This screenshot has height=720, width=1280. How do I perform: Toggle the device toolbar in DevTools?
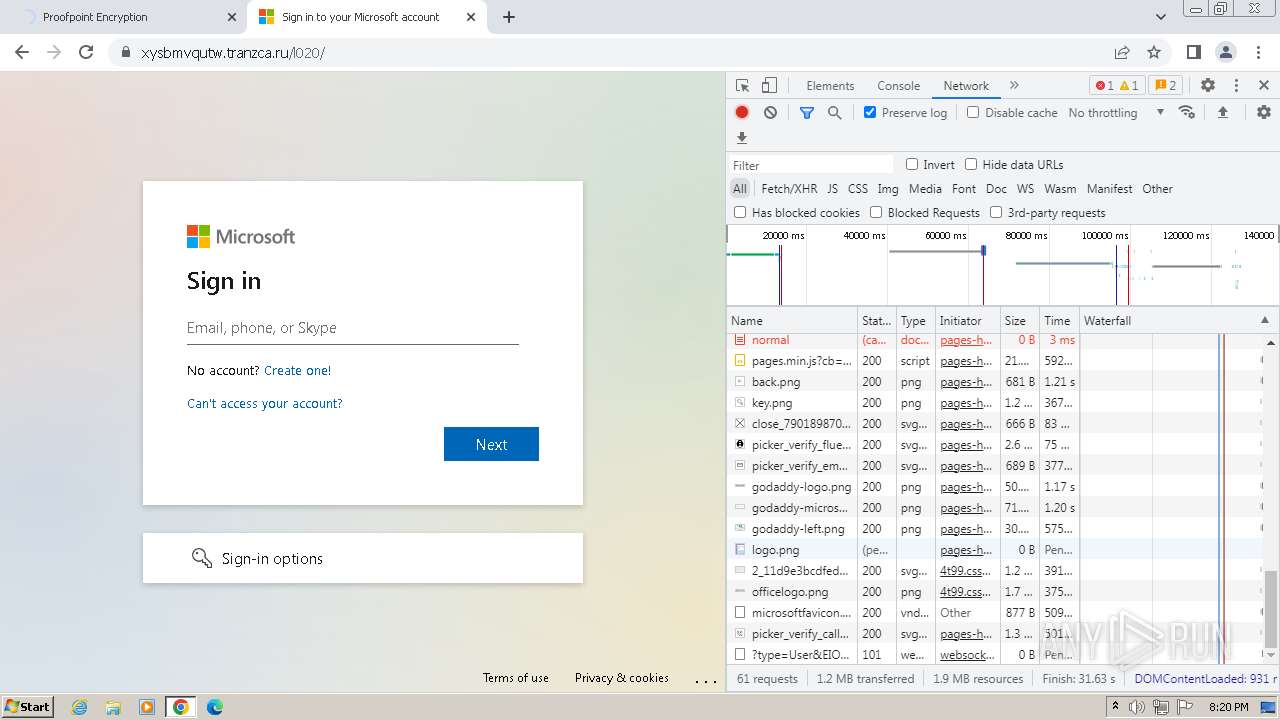click(769, 86)
